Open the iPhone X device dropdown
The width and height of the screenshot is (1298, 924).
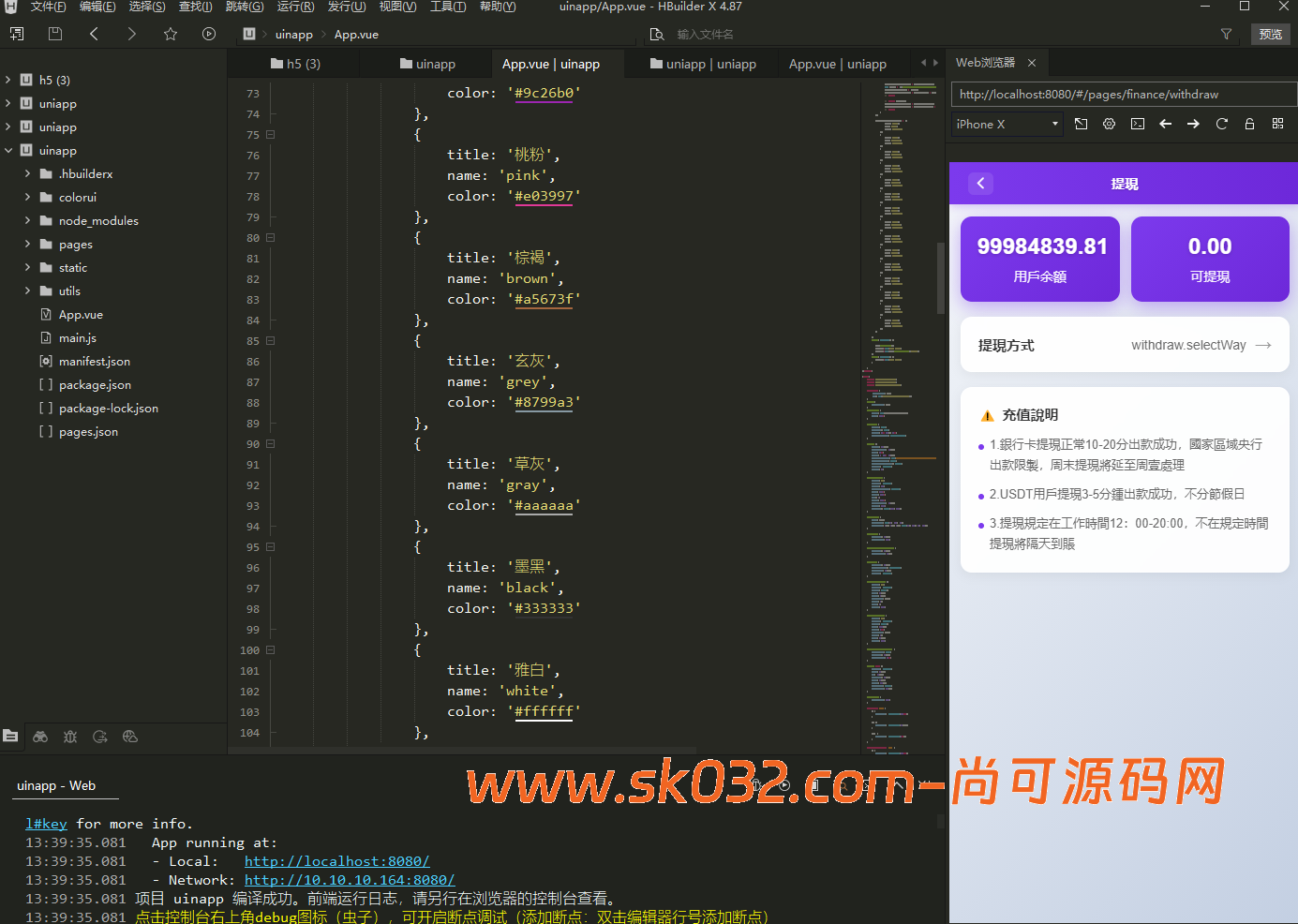(x=1007, y=124)
